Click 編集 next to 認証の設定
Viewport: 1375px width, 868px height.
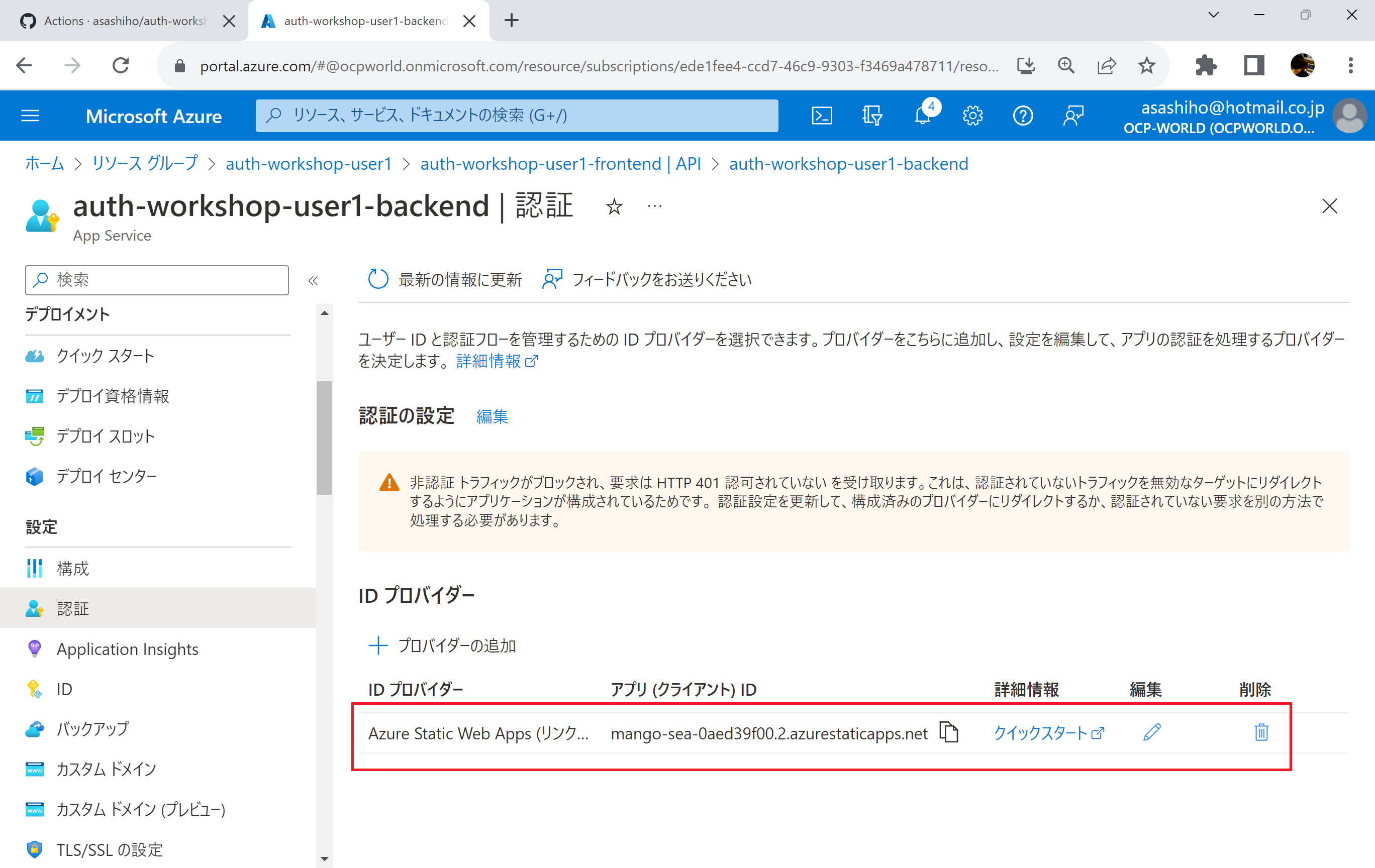point(492,416)
